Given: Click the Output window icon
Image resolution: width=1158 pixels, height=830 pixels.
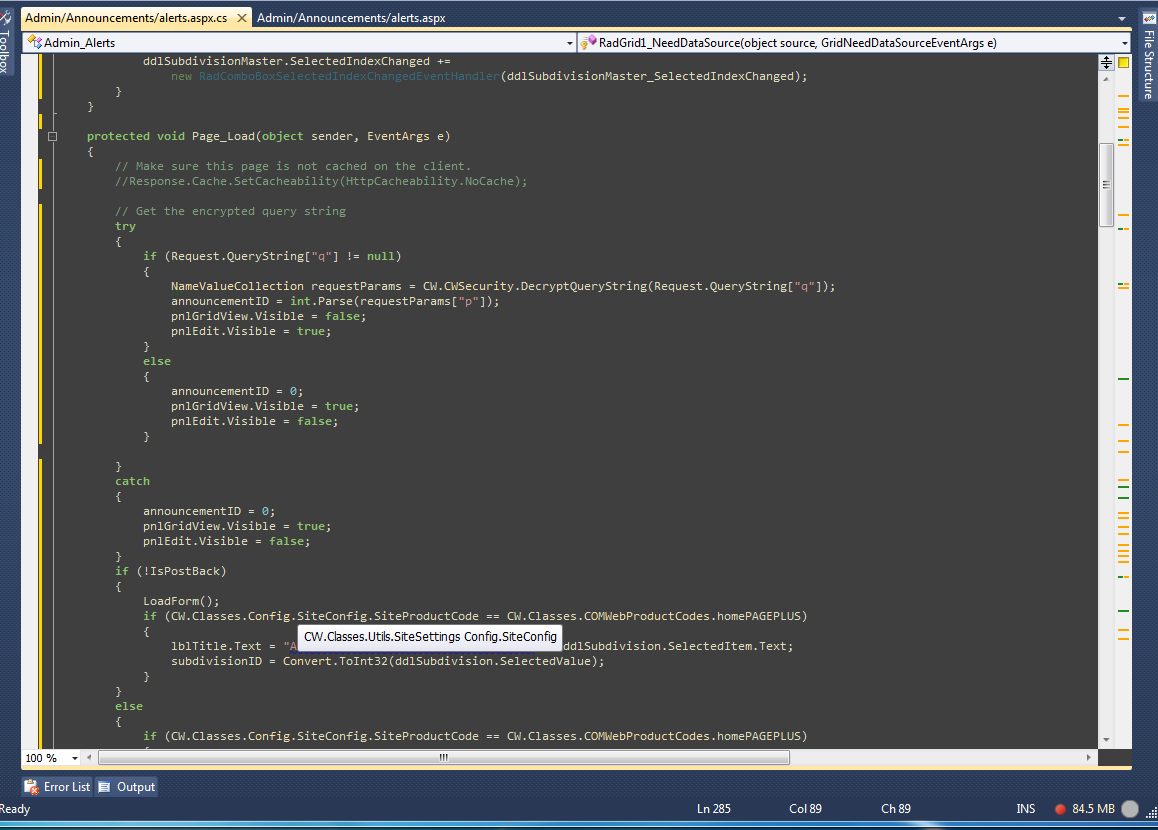Looking at the screenshot, I should point(105,787).
